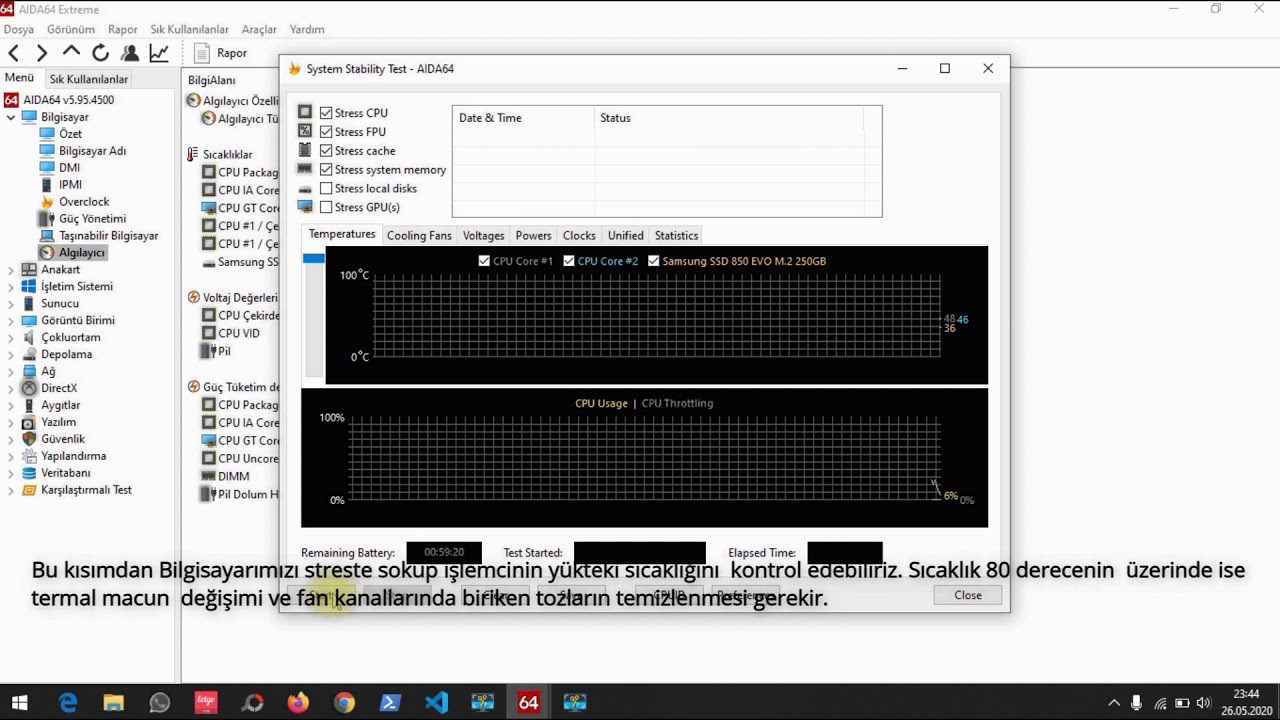Click the blue temperature graph scale slider
This screenshot has width=1280, height=720.
pos(313,258)
